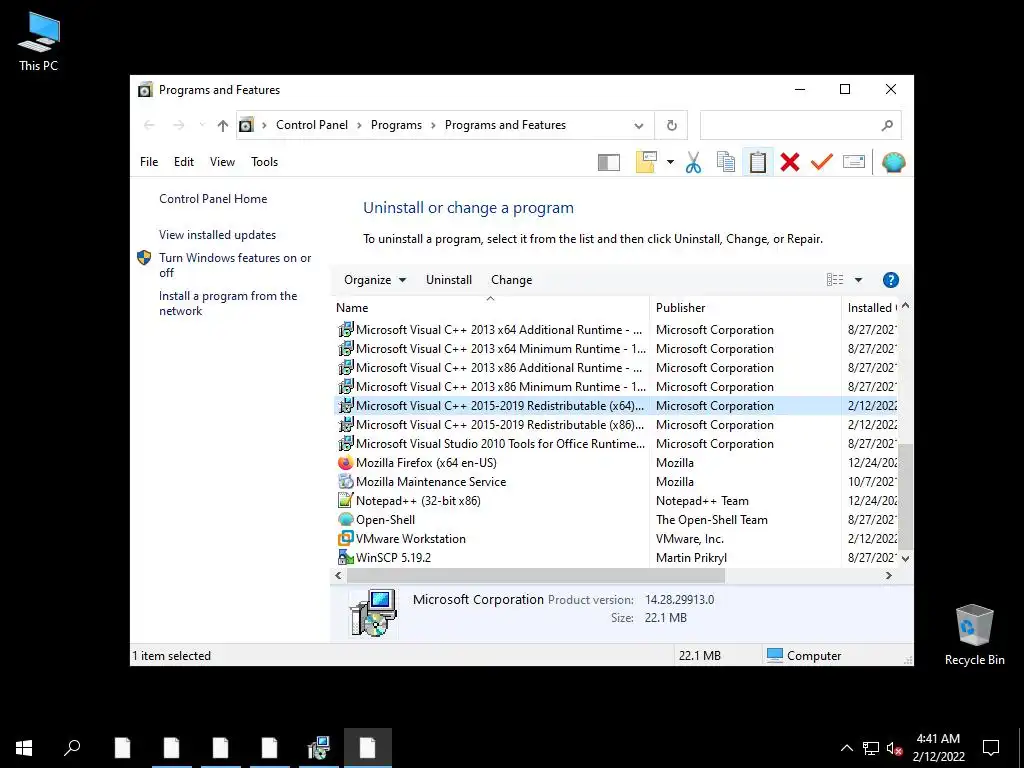The image size is (1024, 768).
Task: Open View installed updates link
Action: [x=217, y=234]
